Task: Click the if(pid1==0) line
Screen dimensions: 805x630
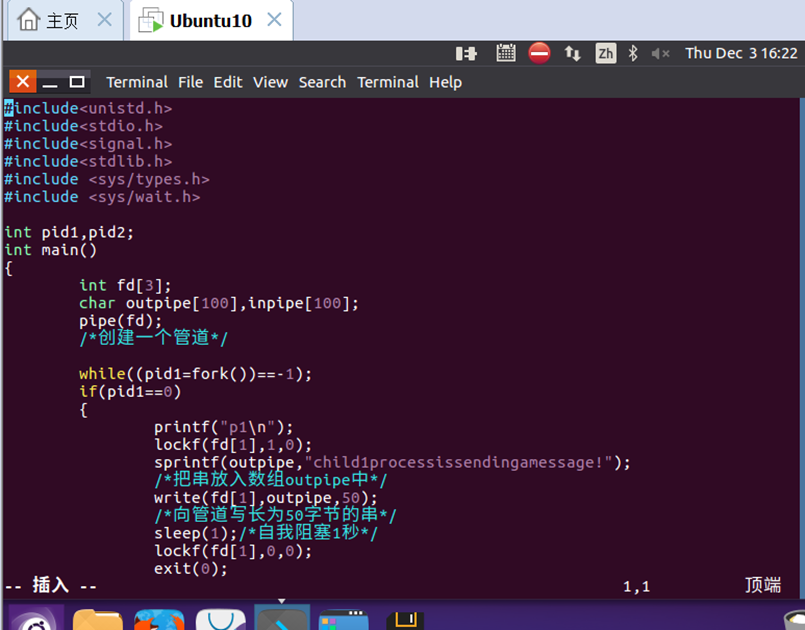Action: 130,392
